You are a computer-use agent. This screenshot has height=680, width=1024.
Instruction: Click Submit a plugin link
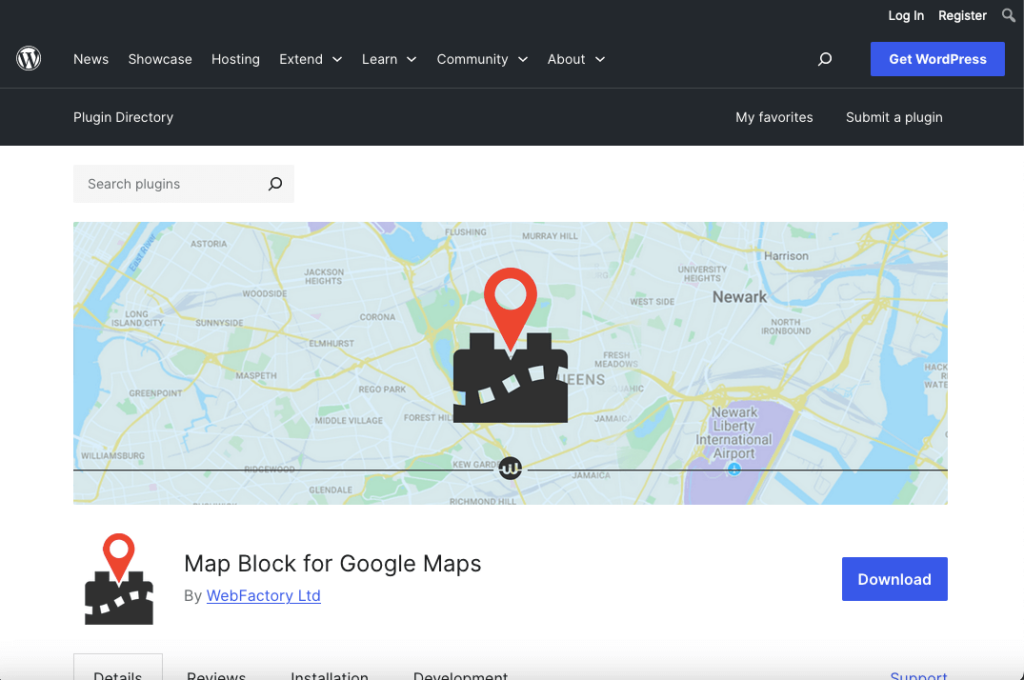tap(894, 118)
